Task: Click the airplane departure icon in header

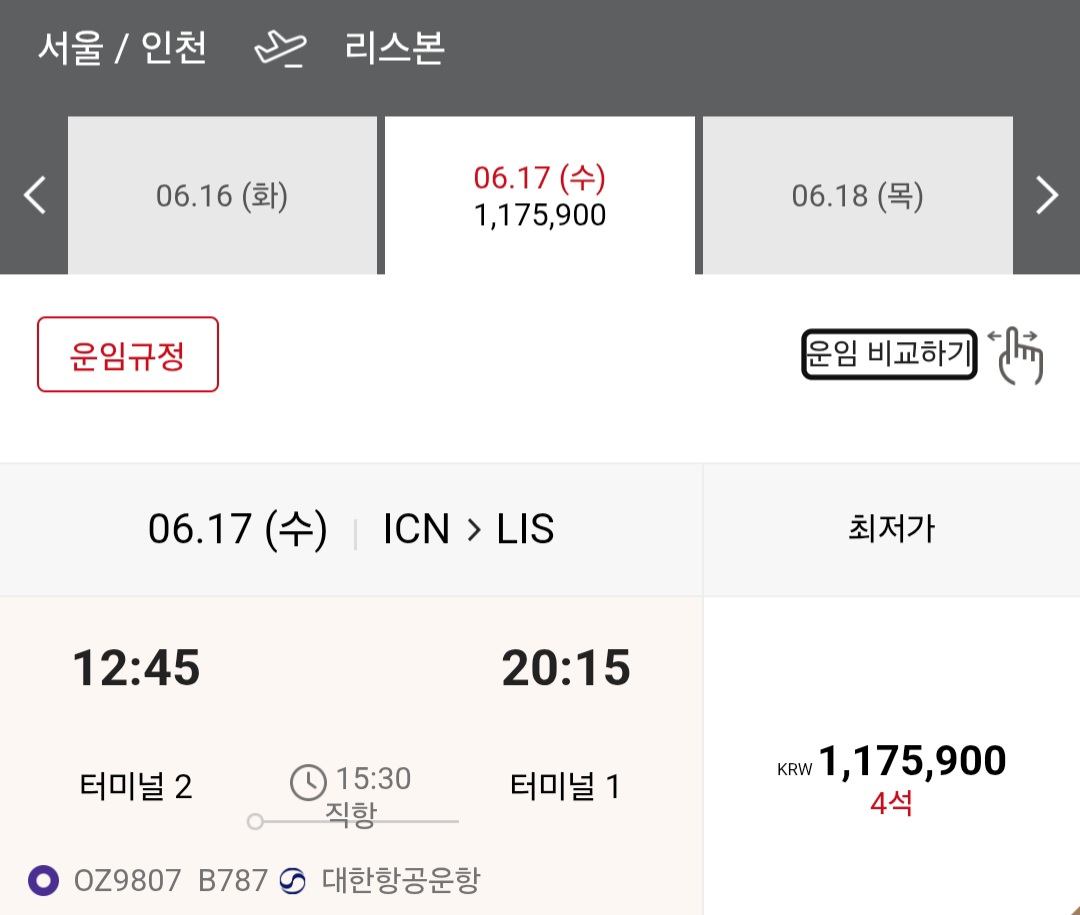Action: 281,49
